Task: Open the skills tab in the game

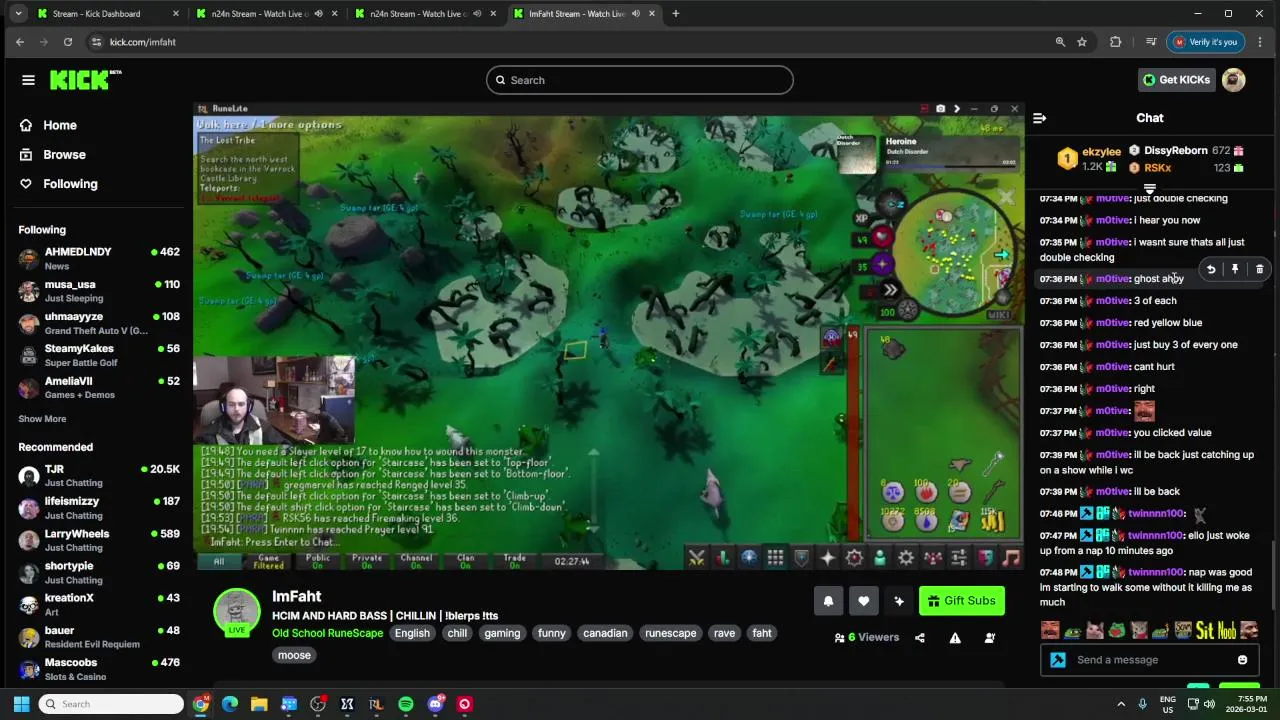Action: [x=722, y=557]
